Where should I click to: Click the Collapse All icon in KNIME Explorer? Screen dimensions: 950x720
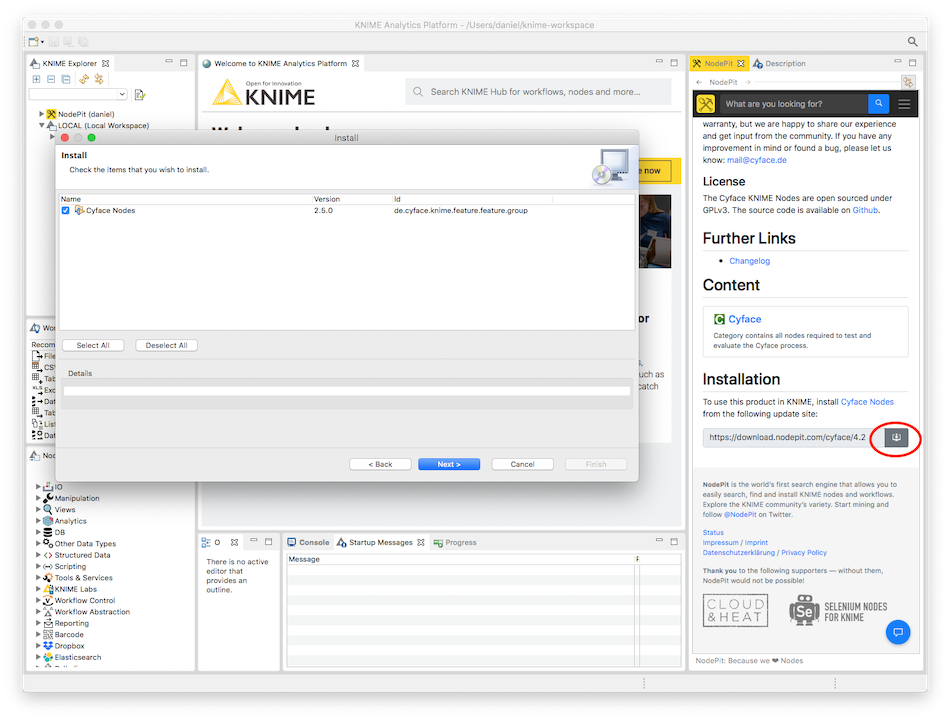(x=52, y=79)
